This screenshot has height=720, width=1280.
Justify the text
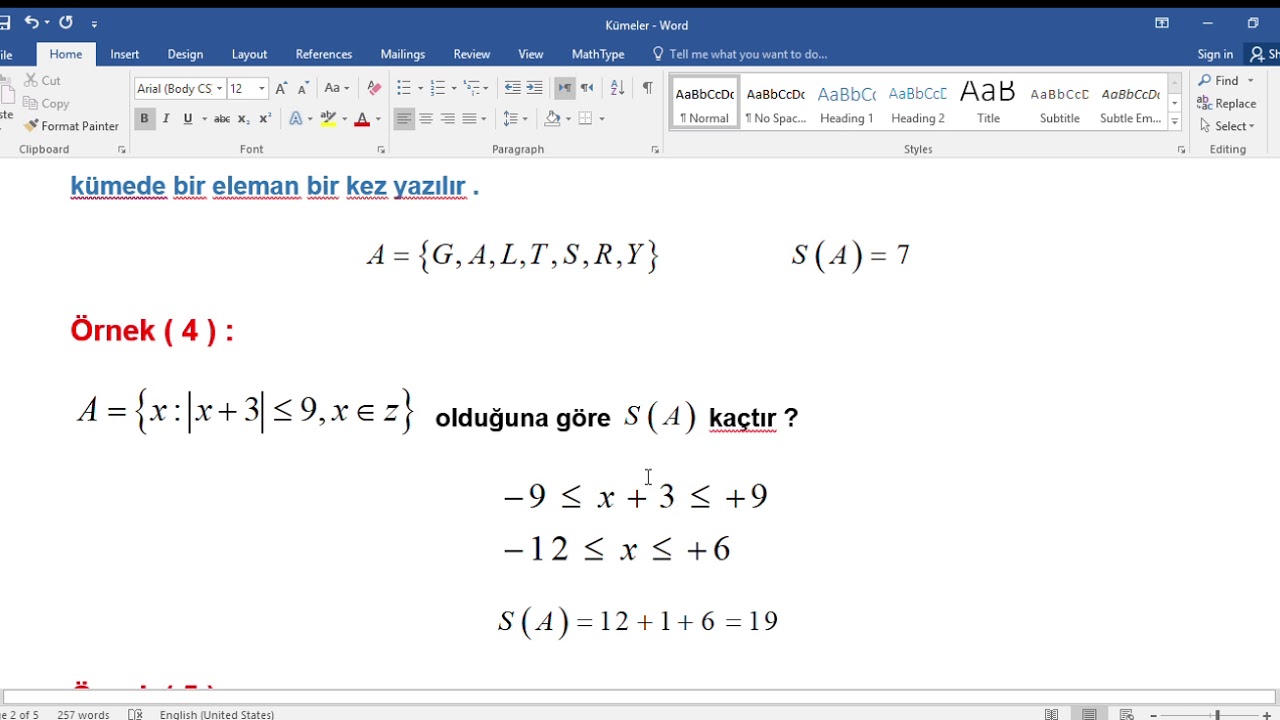click(x=470, y=118)
